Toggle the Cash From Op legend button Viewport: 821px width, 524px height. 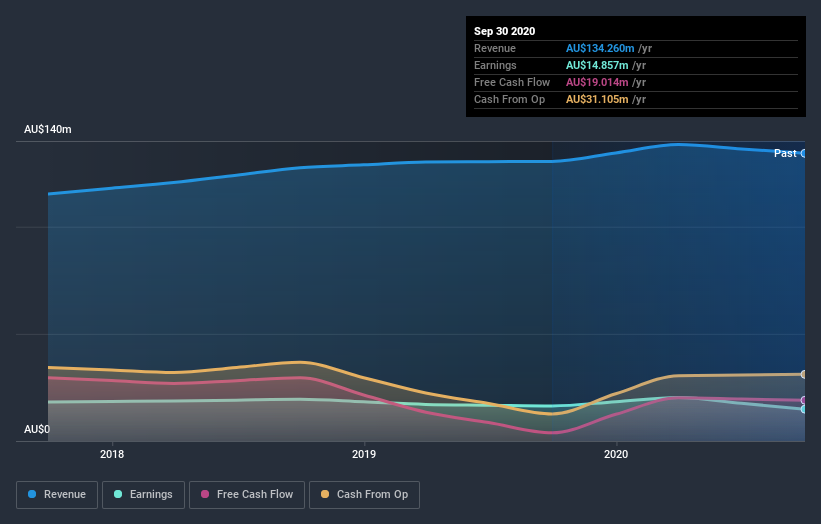[x=364, y=495]
